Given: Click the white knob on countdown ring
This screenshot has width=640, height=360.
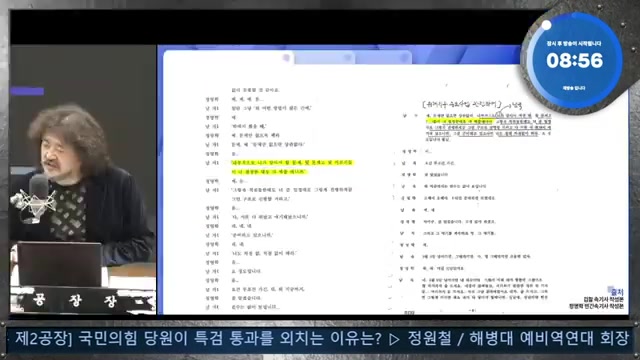Looking at the screenshot, I should [546, 25].
